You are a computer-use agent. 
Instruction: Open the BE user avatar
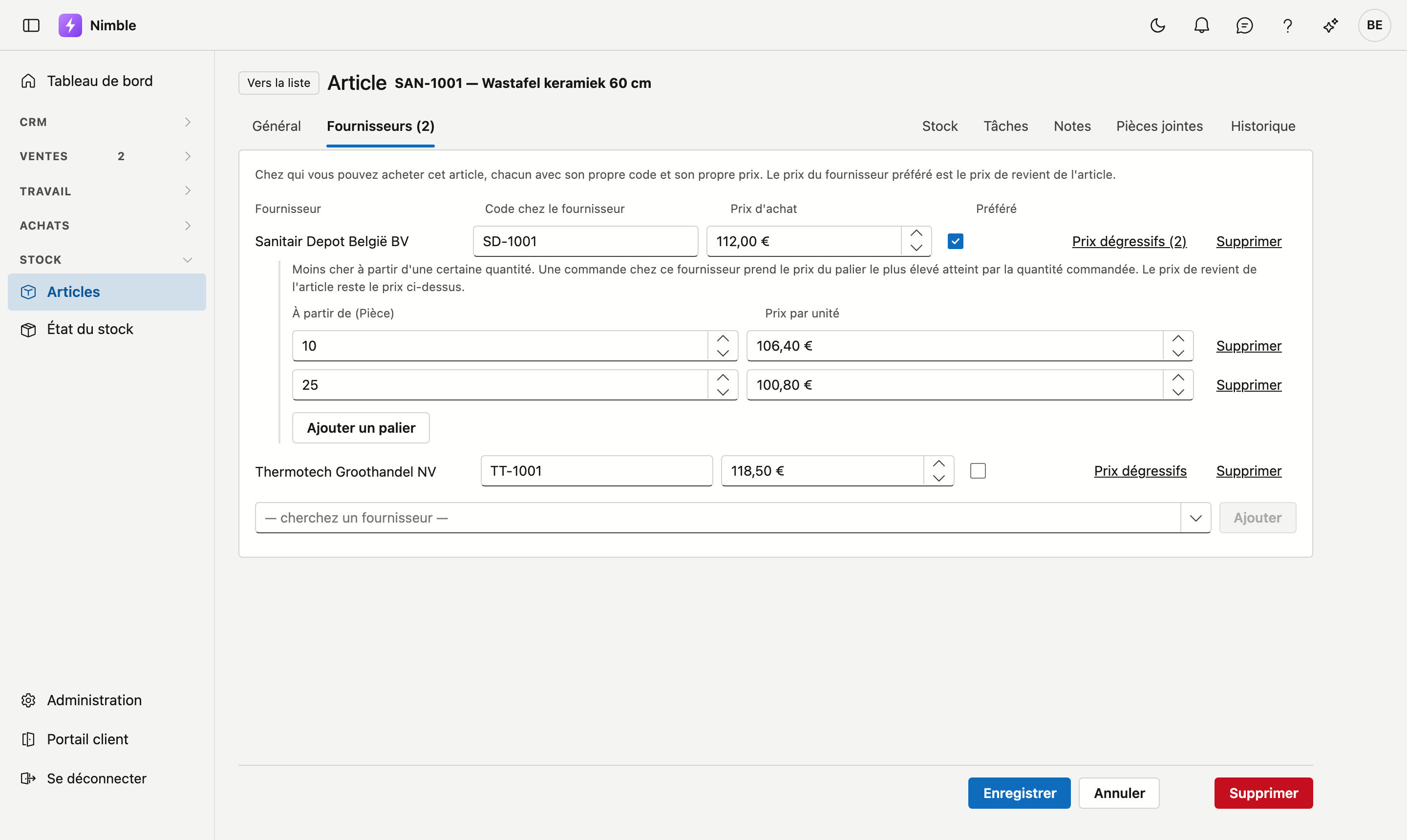(1374, 25)
